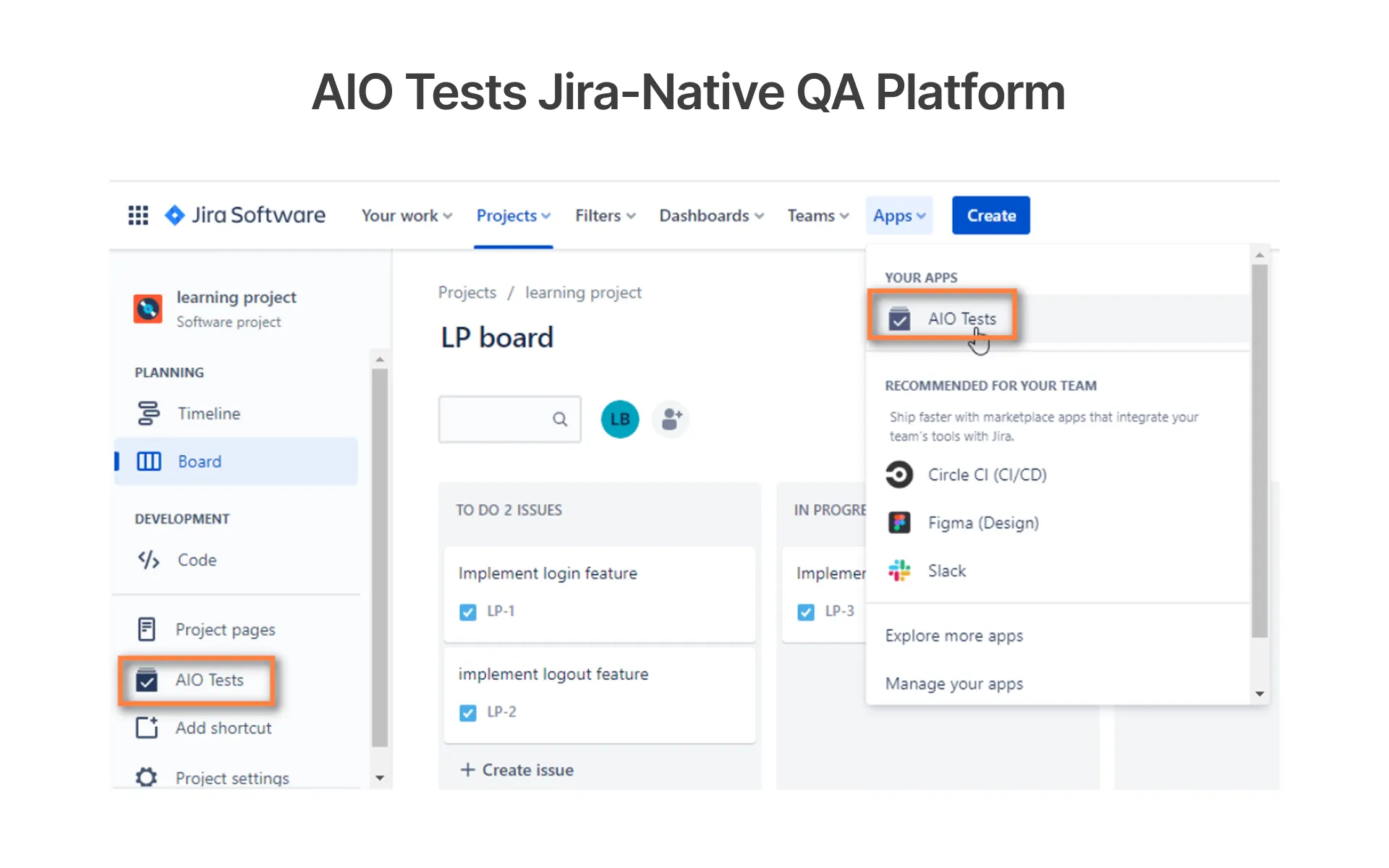Open the implement logout feature card
1389x868 pixels.
pyautogui.click(x=600, y=695)
